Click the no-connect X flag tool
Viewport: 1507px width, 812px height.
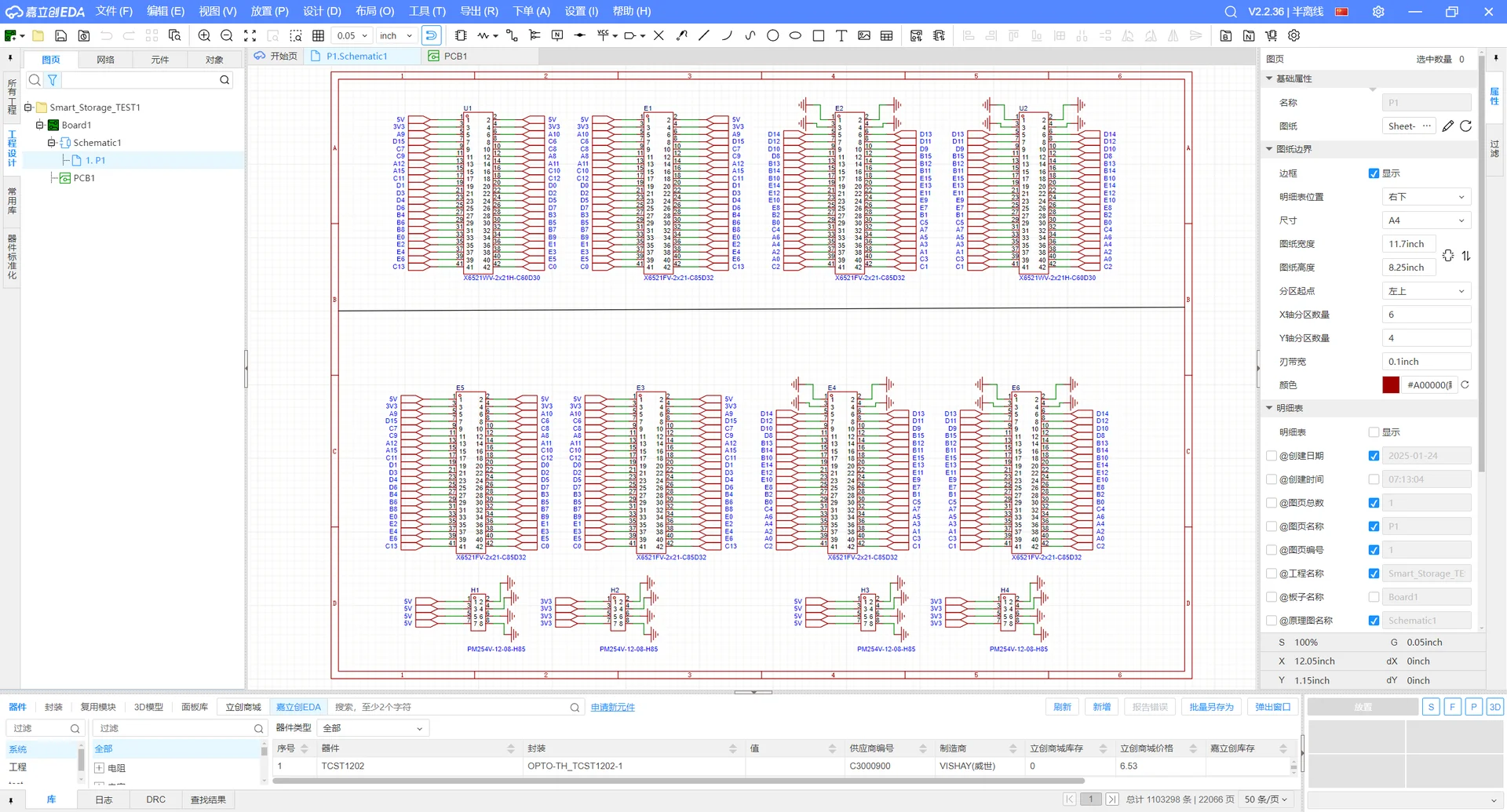[x=659, y=35]
